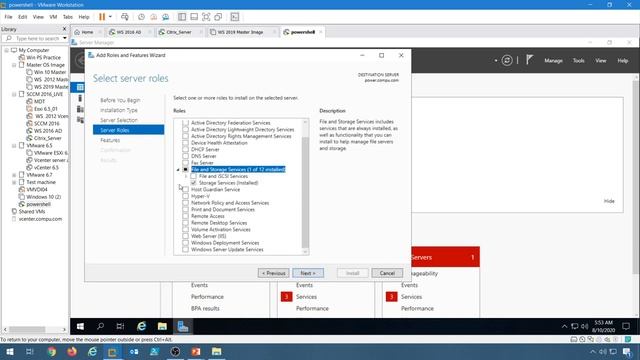Open the VM menu

tap(53, 17)
